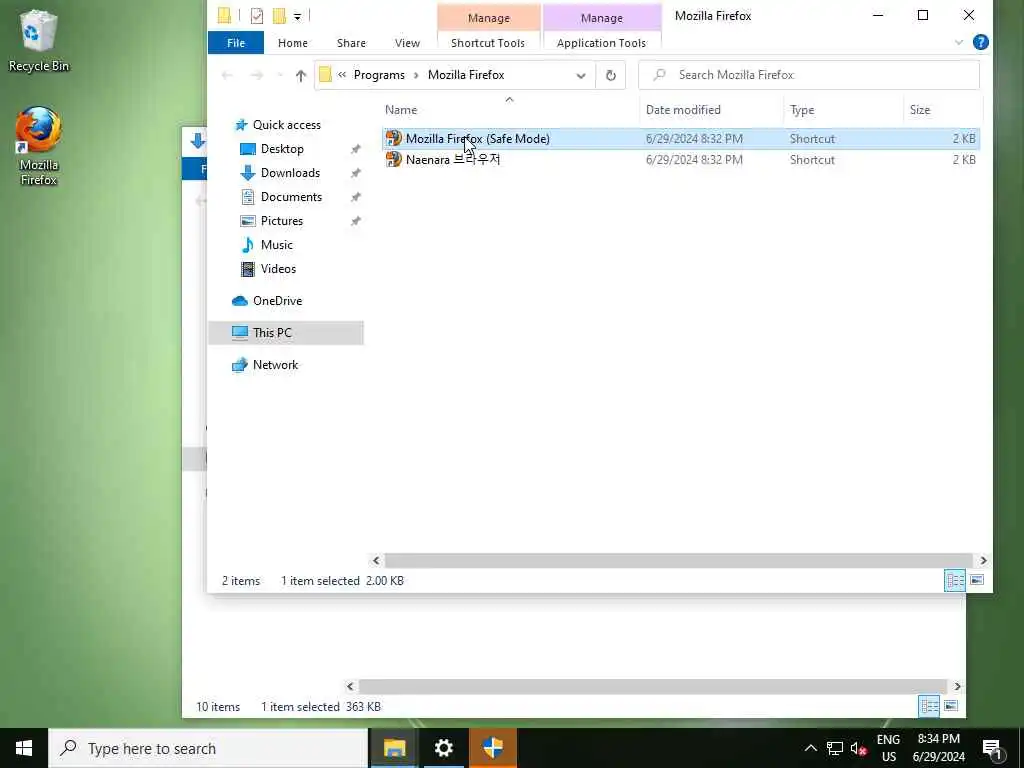Select This PC in the navigation pane
Screen dimensions: 1024x768
tap(272, 333)
